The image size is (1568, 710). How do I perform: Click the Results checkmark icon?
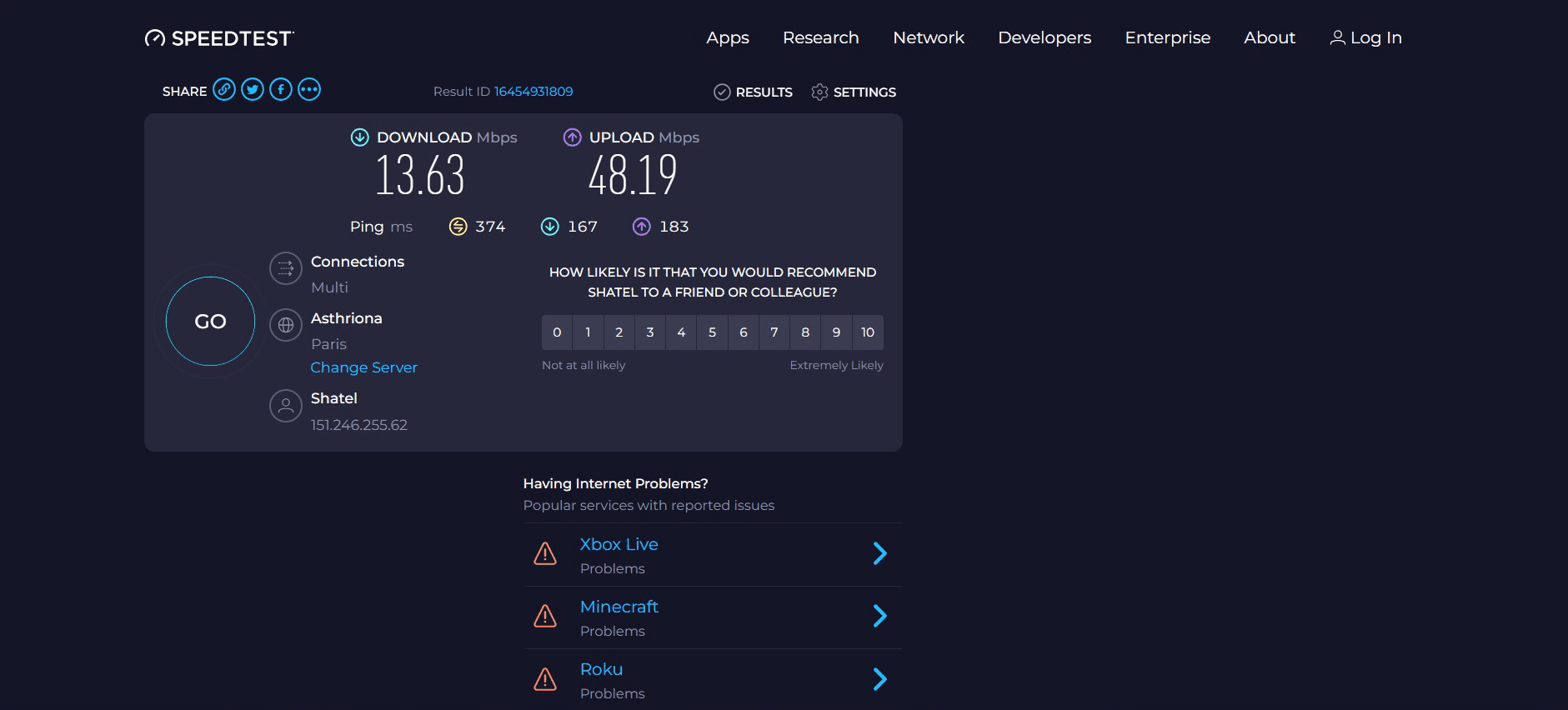[722, 92]
